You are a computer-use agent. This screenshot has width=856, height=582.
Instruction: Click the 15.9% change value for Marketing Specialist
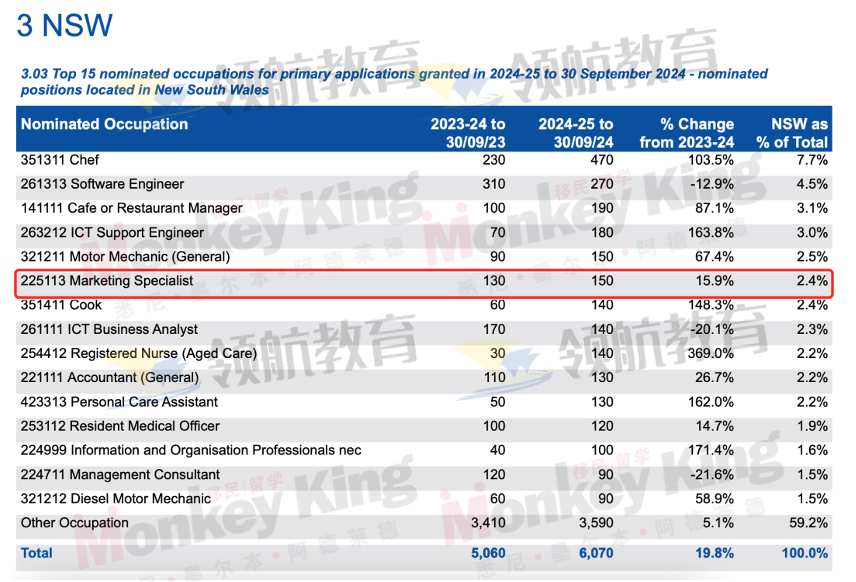click(x=713, y=281)
